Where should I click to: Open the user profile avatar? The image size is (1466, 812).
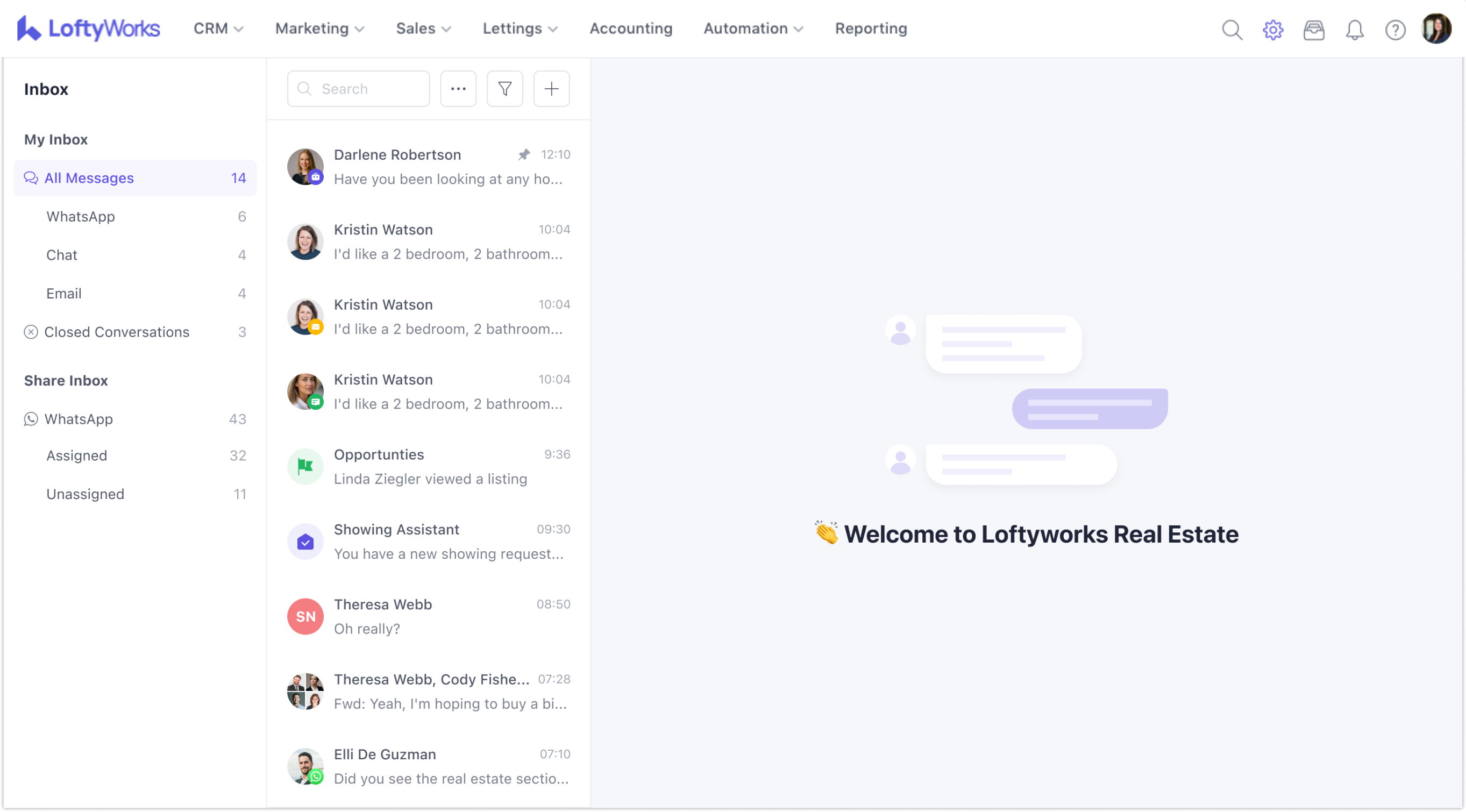[1436, 29]
